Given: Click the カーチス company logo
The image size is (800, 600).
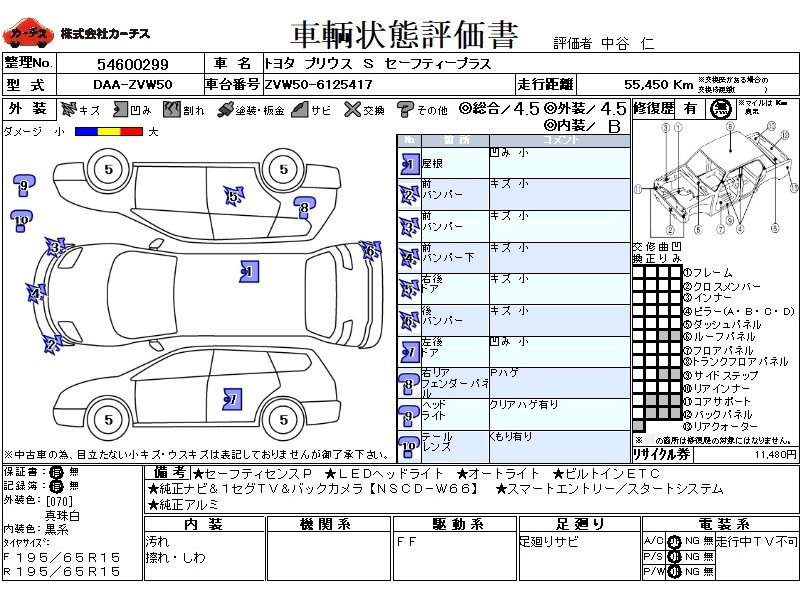Looking at the screenshot, I should pyautogui.click(x=27, y=34).
